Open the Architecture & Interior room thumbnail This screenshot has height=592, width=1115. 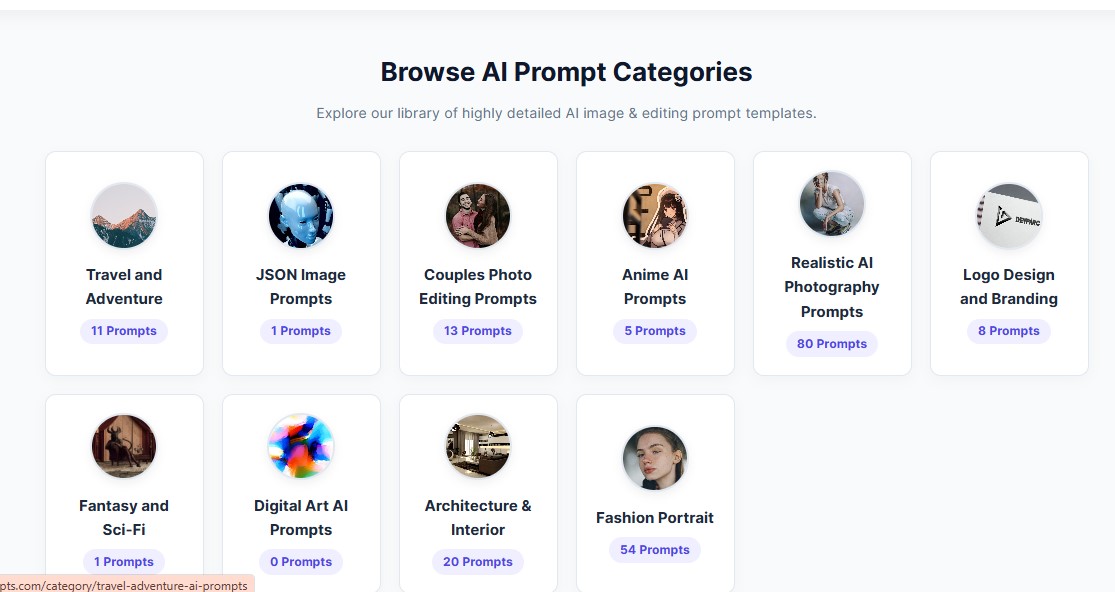pyautogui.click(x=478, y=446)
